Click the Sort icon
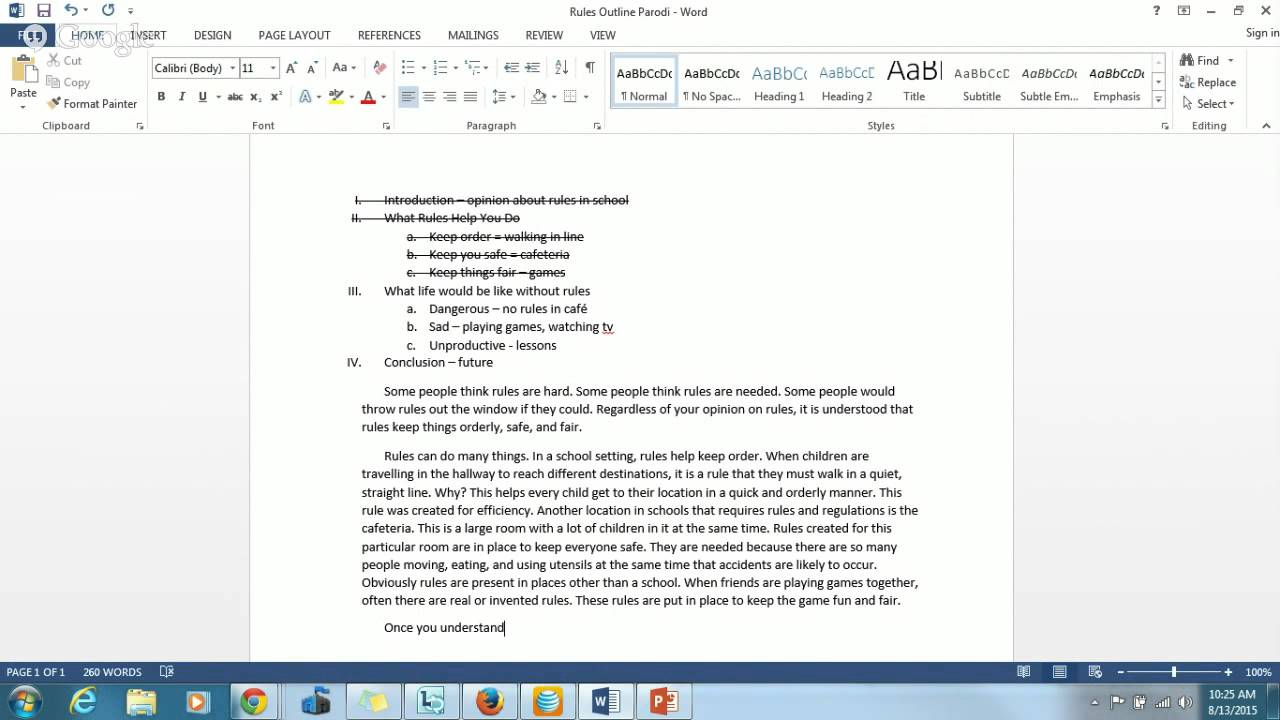Image resolution: width=1280 pixels, height=720 pixels. tap(561, 68)
